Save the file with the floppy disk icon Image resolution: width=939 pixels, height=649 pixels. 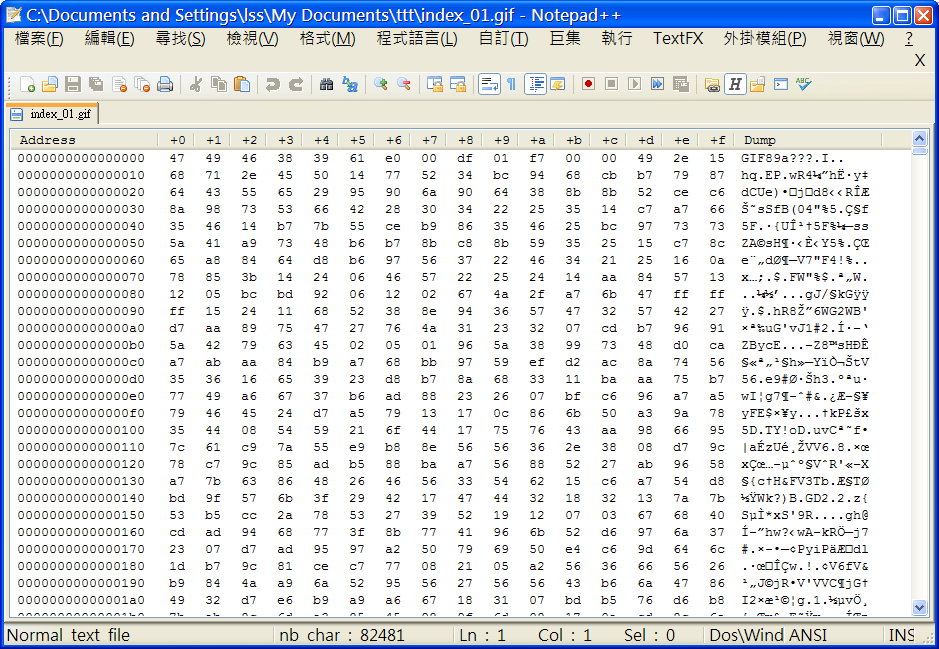(x=72, y=84)
